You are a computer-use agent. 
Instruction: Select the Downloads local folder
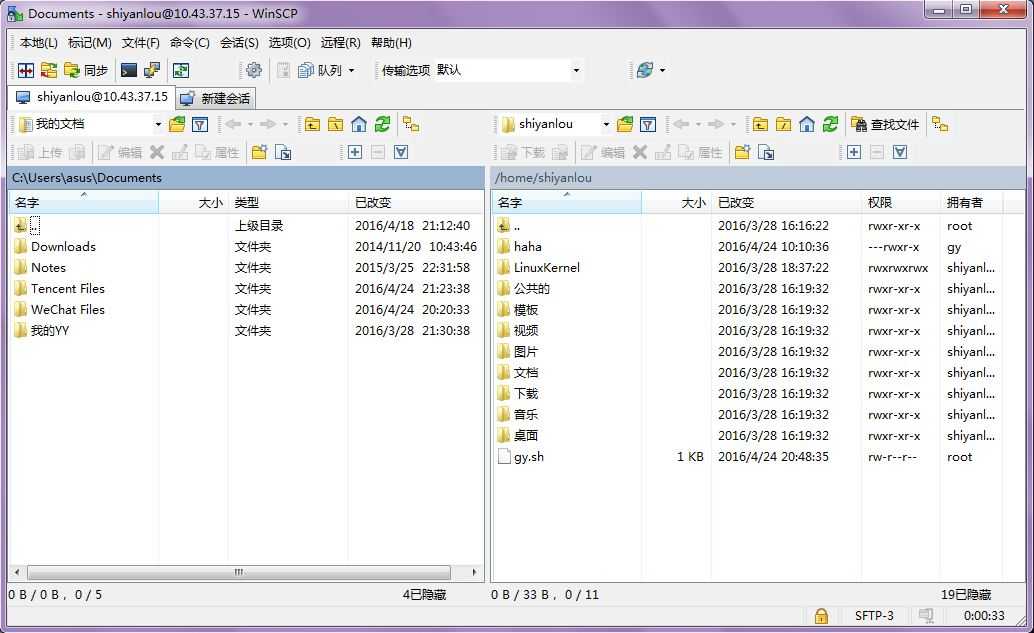click(x=63, y=247)
